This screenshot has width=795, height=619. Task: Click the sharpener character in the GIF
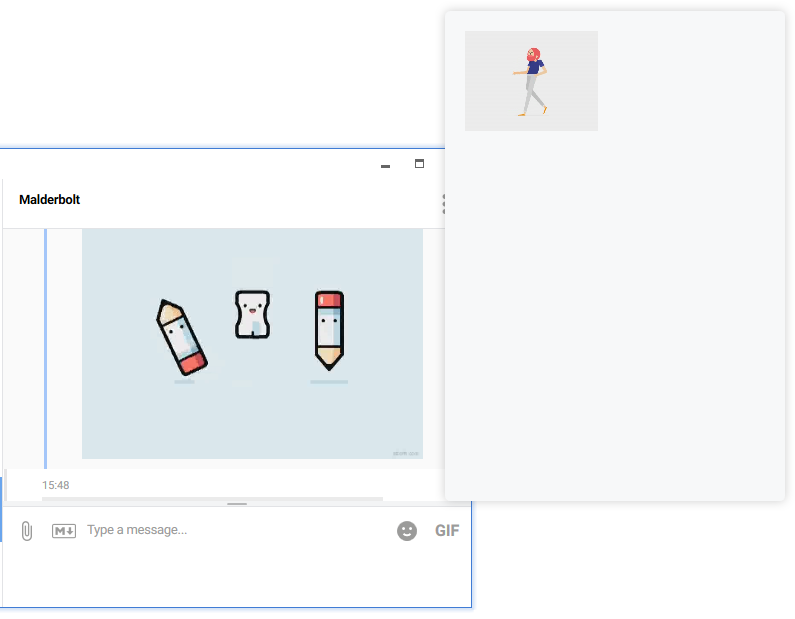click(x=252, y=314)
